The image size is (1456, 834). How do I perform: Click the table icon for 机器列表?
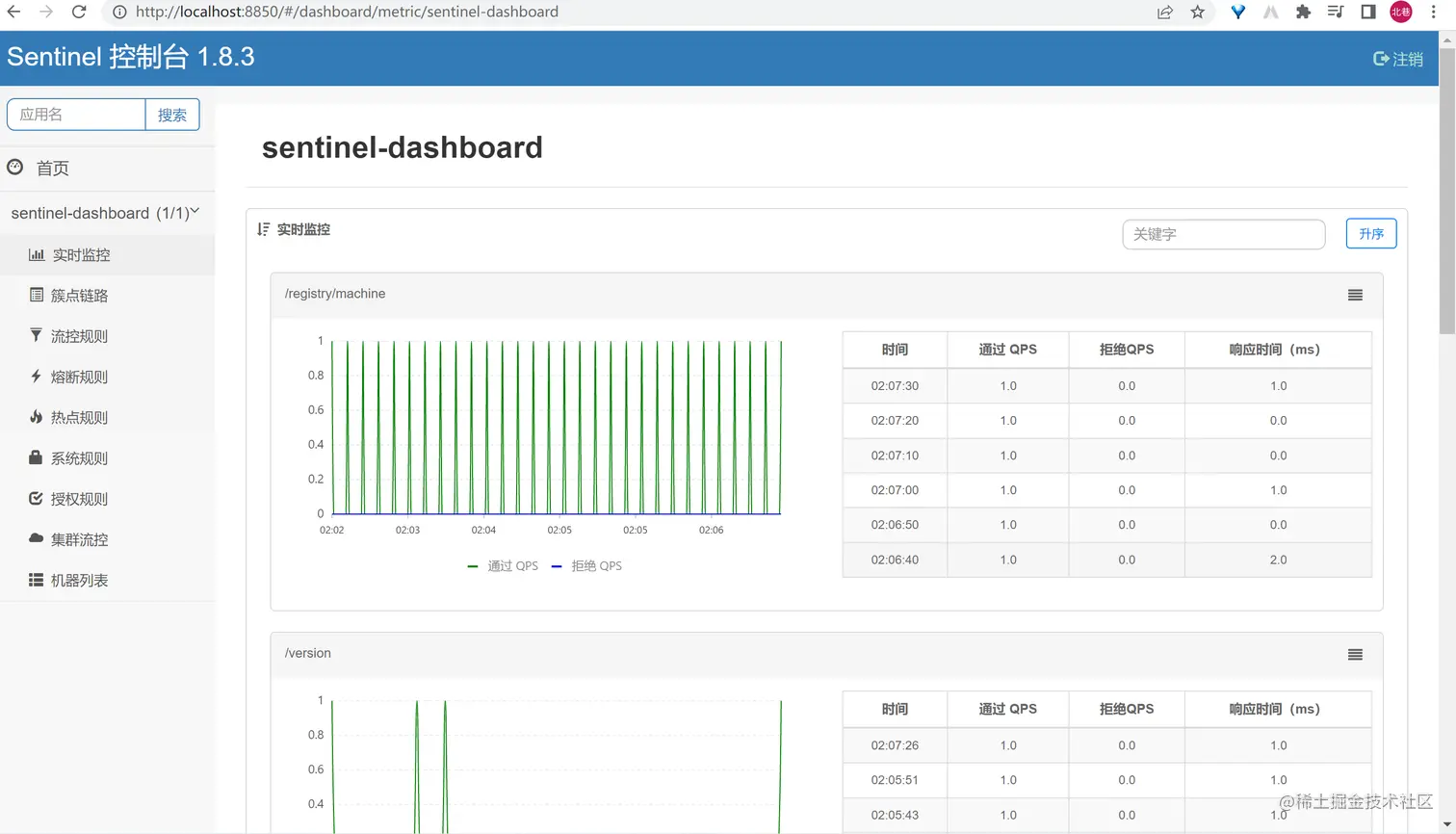36,580
